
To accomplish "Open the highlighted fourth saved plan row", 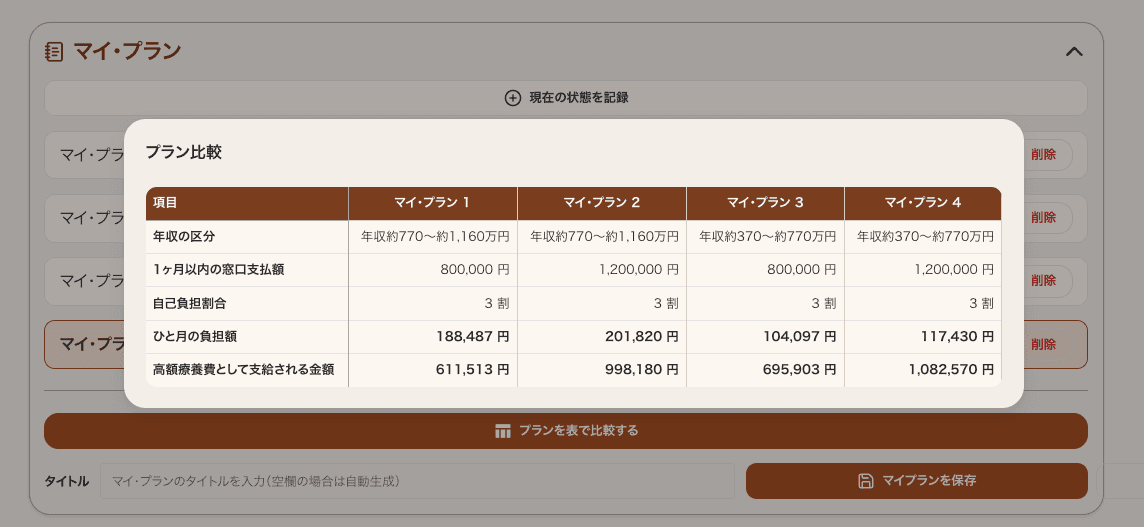I will coord(85,344).
